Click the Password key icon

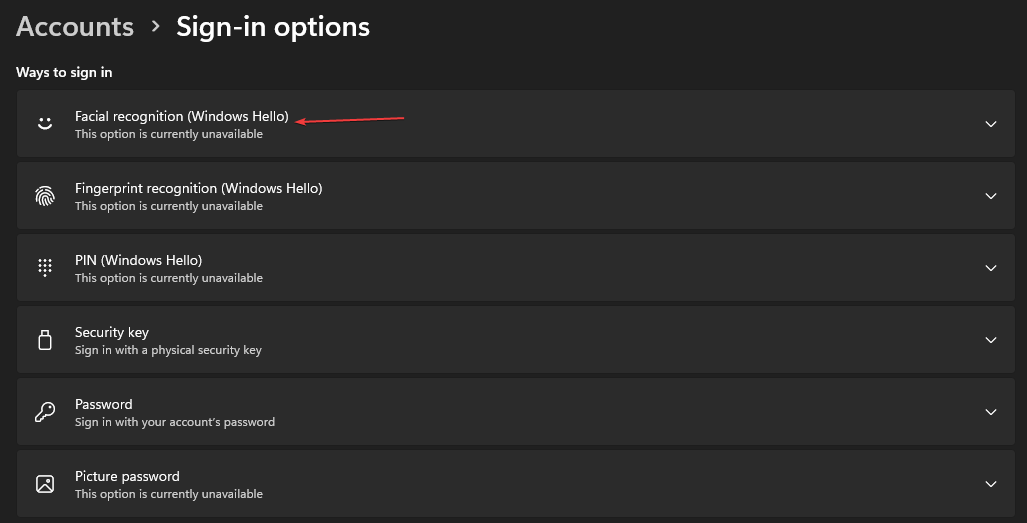point(44,412)
